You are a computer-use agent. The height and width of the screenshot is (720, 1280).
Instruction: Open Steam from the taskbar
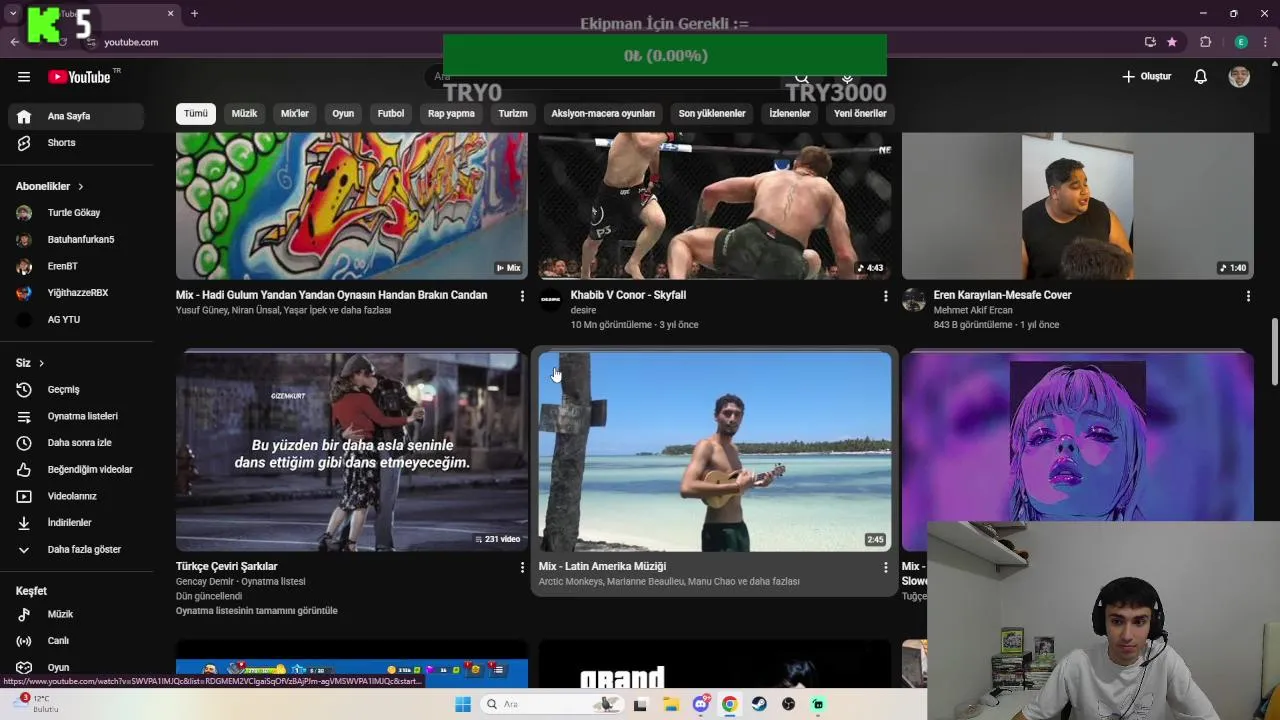pyautogui.click(x=759, y=704)
